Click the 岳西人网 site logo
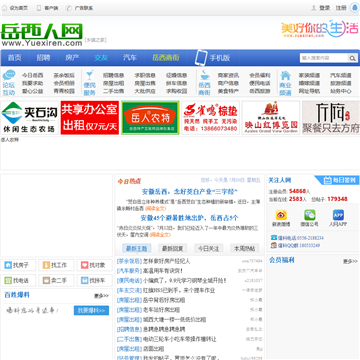The image size is (360, 360). pyautogui.click(x=42, y=35)
